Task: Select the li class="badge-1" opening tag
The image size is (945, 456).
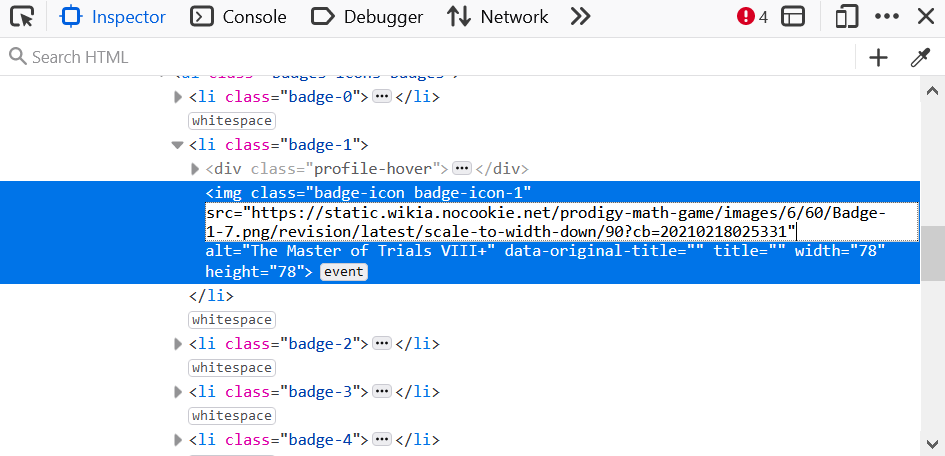Action: pyautogui.click(x=278, y=145)
